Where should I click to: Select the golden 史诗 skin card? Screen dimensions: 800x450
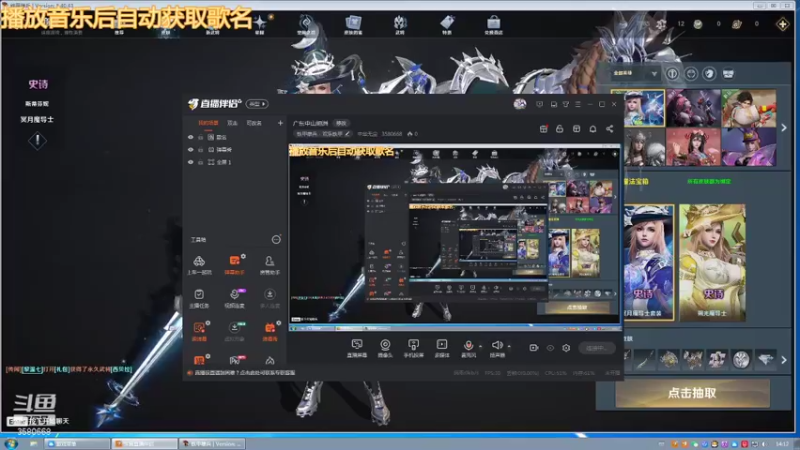point(712,262)
